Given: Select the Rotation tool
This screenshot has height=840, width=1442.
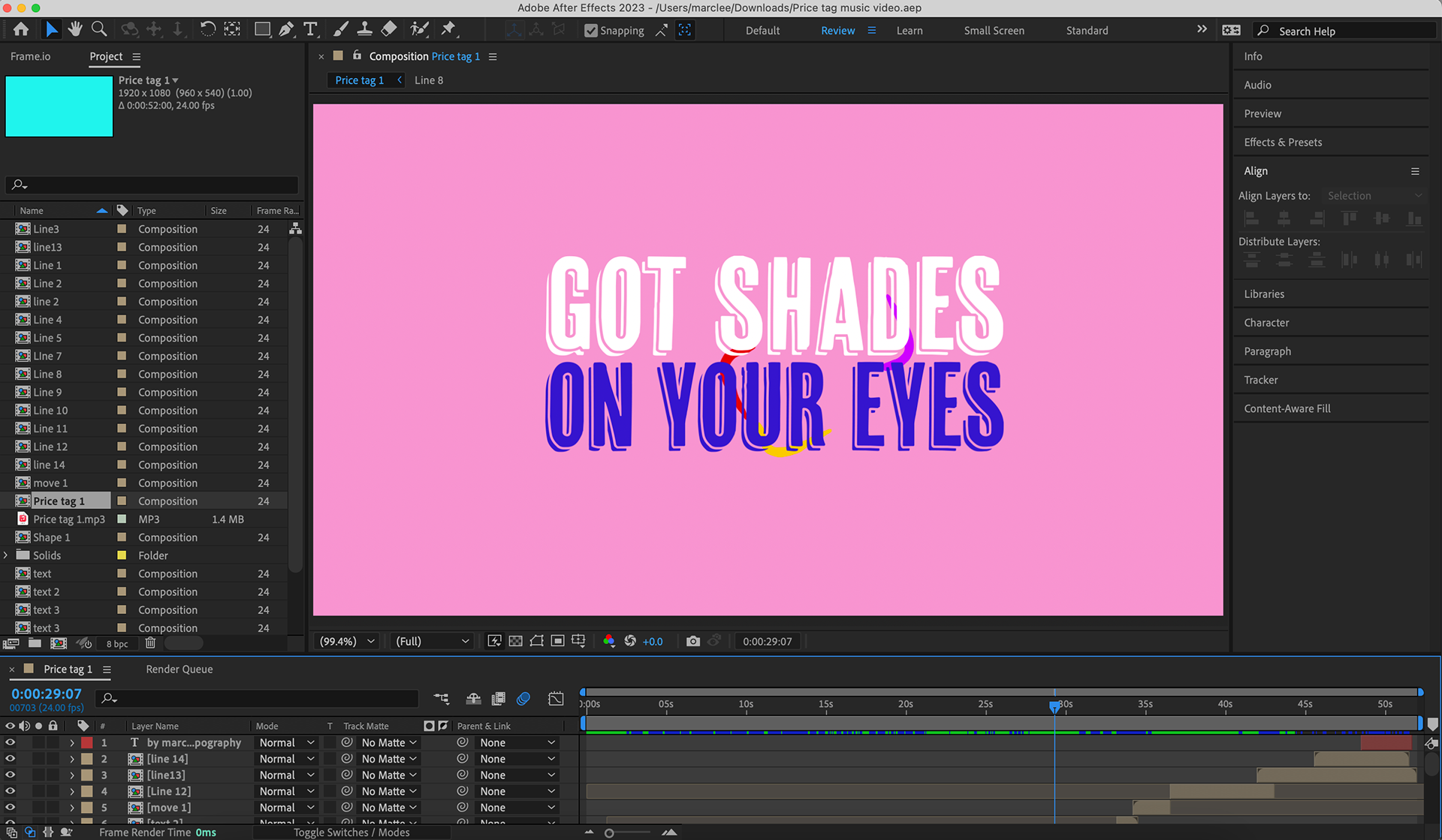Looking at the screenshot, I should 207,30.
